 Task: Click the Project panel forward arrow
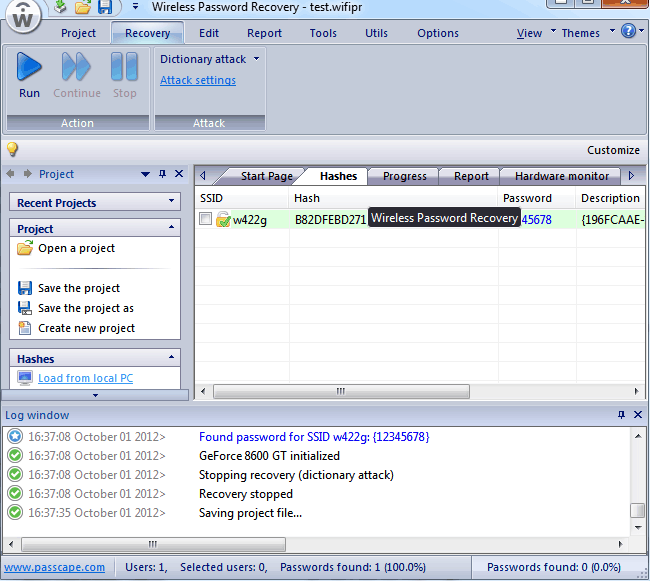coord(28,174)
